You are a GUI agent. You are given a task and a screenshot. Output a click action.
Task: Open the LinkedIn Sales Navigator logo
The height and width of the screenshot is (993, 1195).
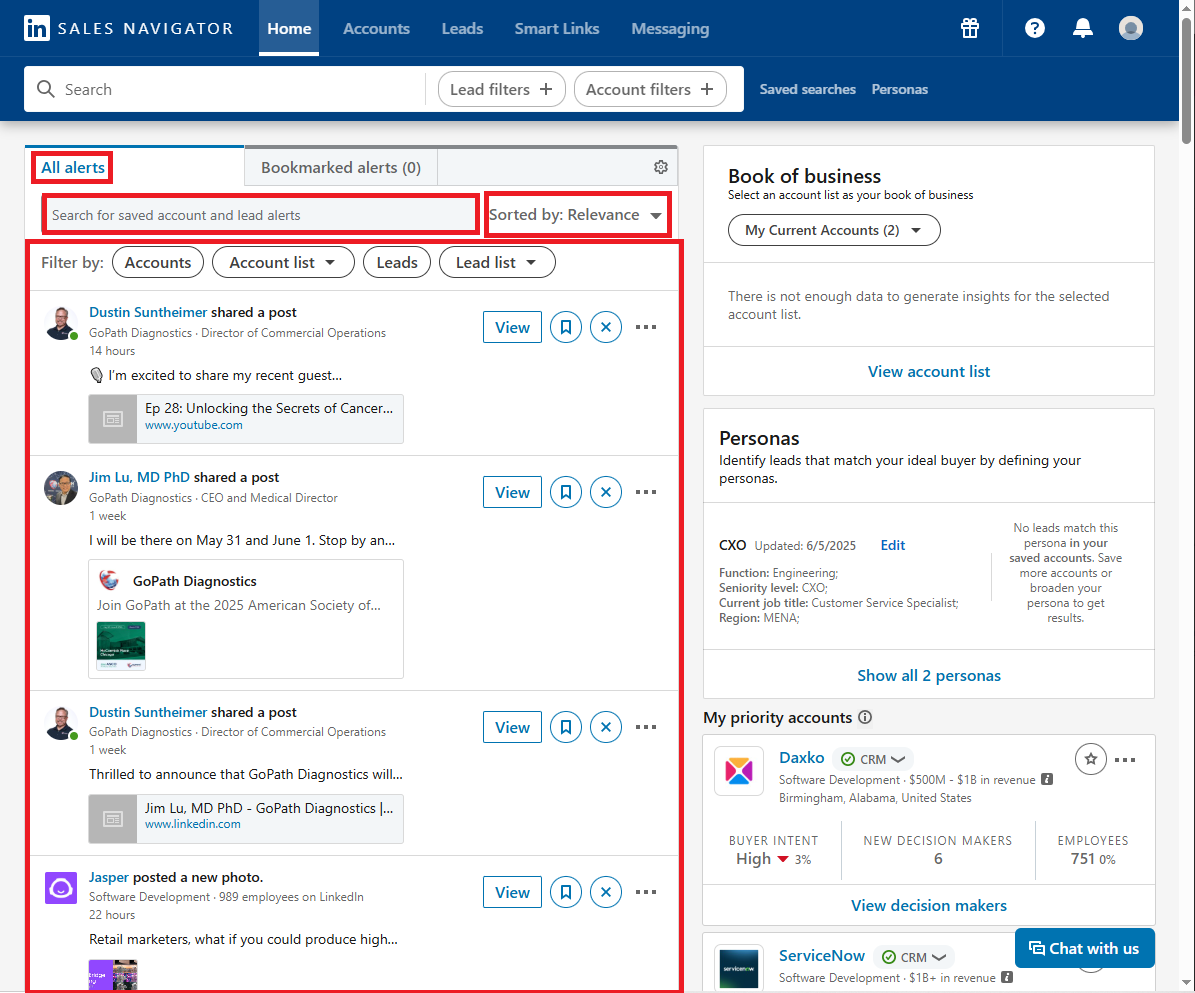tap(128, 28)
